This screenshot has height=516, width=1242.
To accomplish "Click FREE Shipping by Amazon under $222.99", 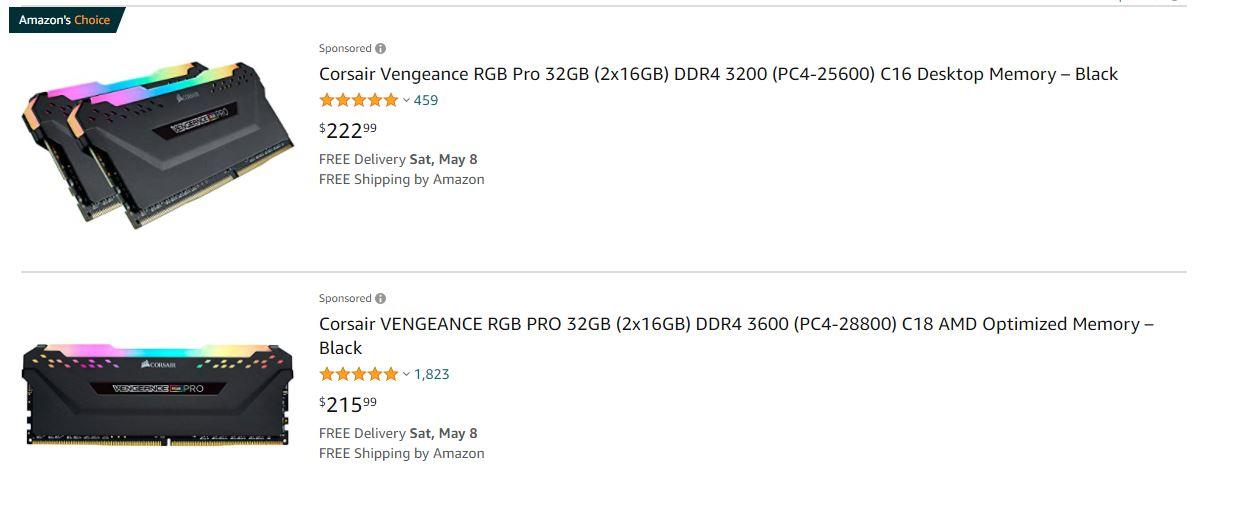I will [x=402, y=179].
